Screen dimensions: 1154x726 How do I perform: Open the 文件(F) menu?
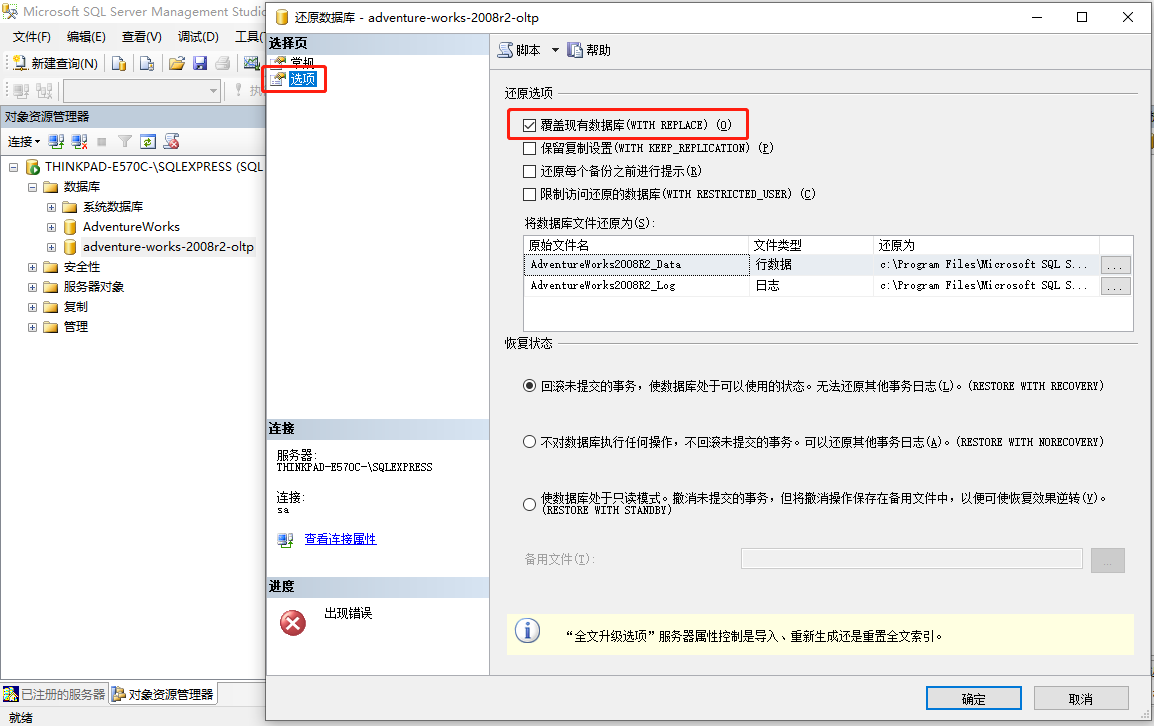pyautogui.click(x=32, y=37)
